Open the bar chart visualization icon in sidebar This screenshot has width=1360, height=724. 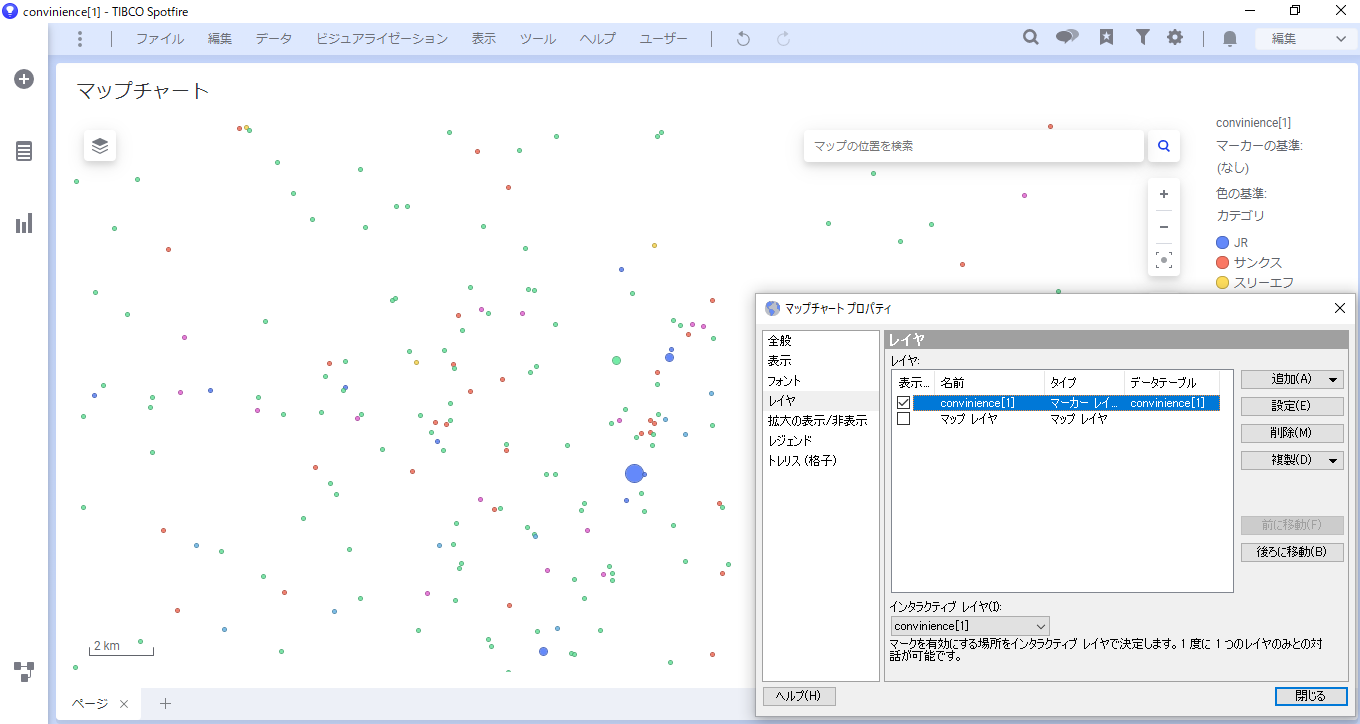point(24,223)
